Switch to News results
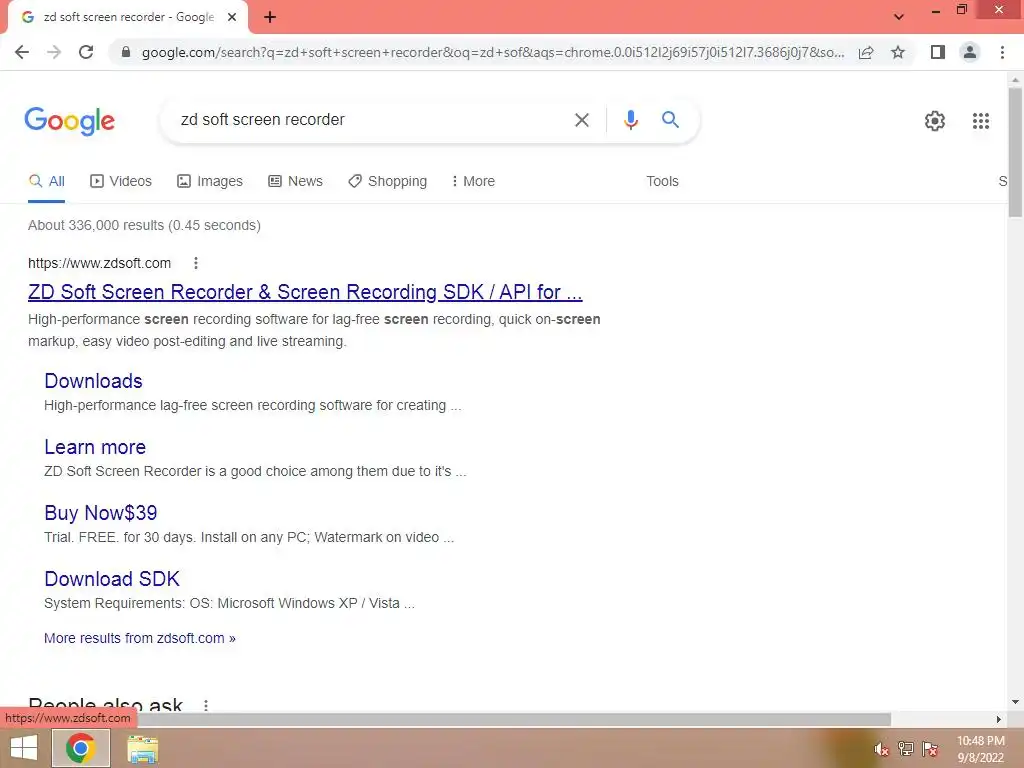This screenshot has height=768, width=1024. [x=295, y=182]
